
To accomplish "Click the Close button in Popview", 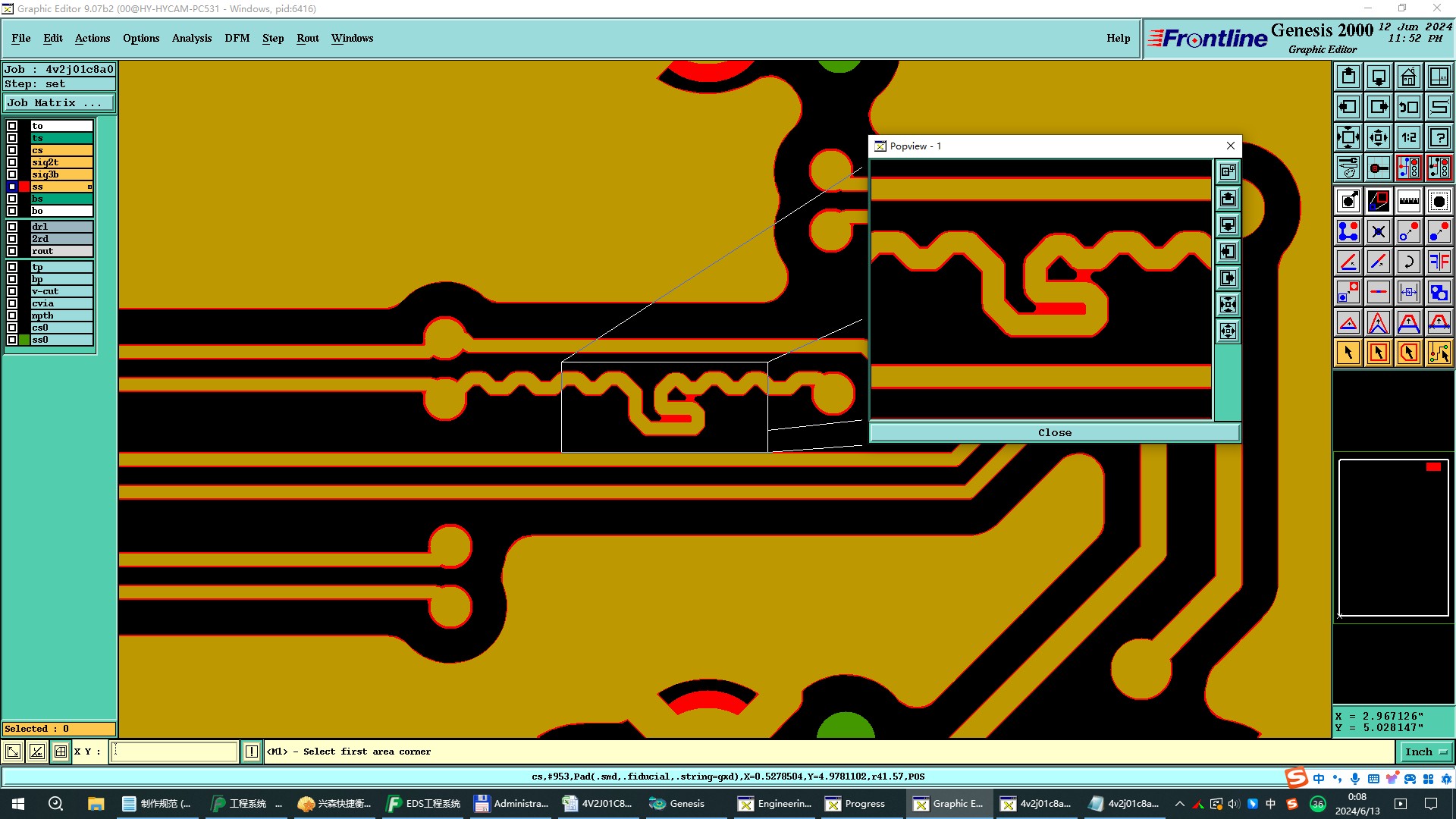I will click(1055, 432).
